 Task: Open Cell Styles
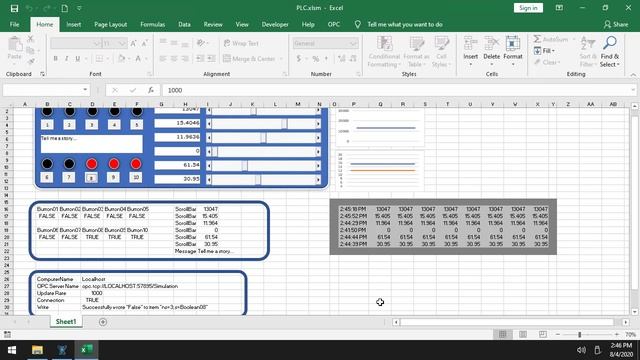pyautogui.click(x=441, y=51)
